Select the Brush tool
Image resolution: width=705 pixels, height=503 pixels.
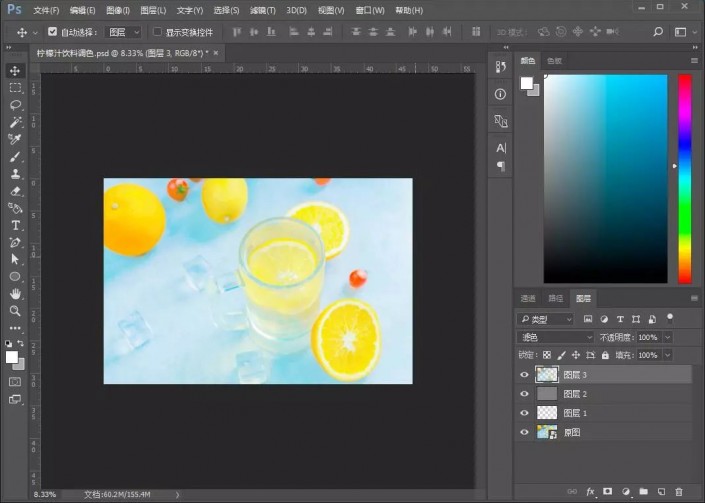[x=15, y=156]
